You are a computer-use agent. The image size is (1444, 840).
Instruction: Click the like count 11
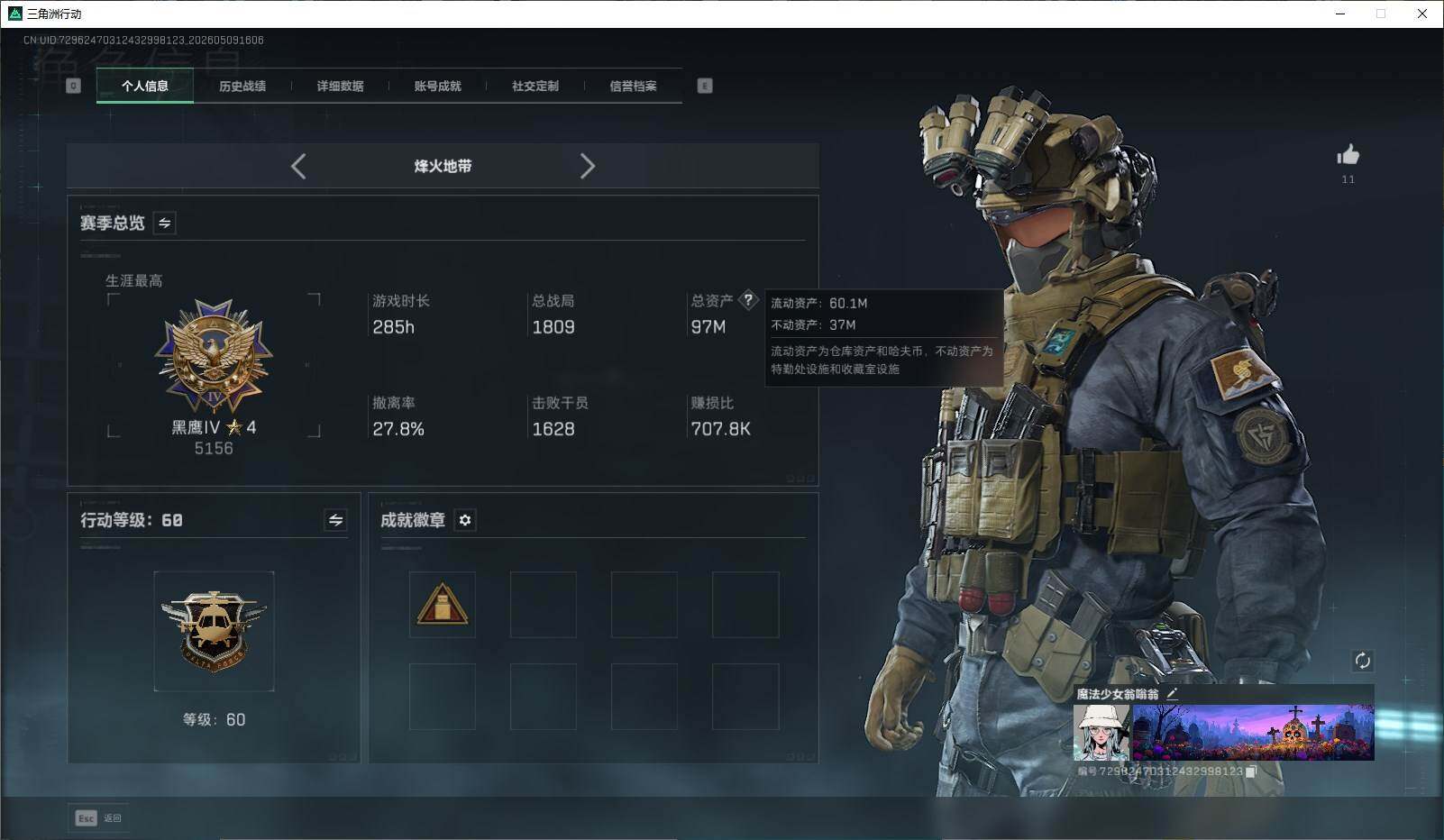click(1348, 179)
